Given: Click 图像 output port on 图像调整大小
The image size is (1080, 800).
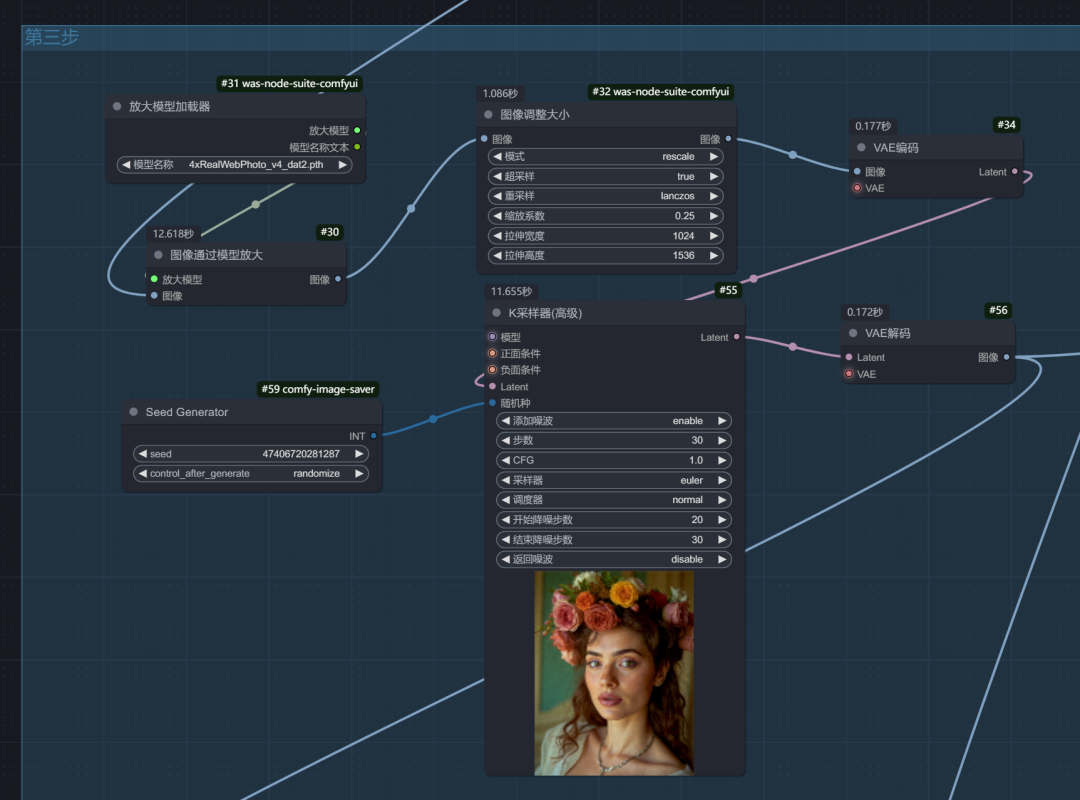Looking at the screenshot, I should pyautogui.click(x=728, y=139).
